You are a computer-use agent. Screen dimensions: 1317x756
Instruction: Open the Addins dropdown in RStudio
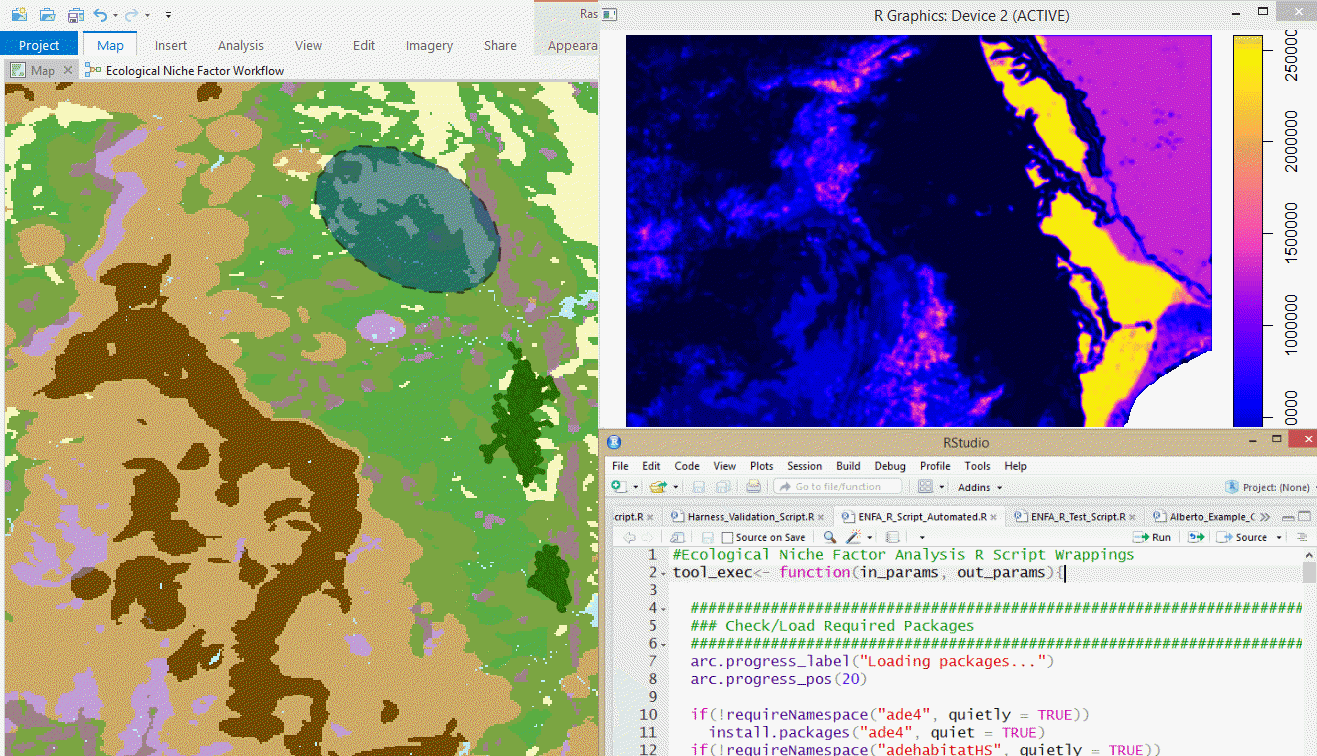(x=976, y=487)
